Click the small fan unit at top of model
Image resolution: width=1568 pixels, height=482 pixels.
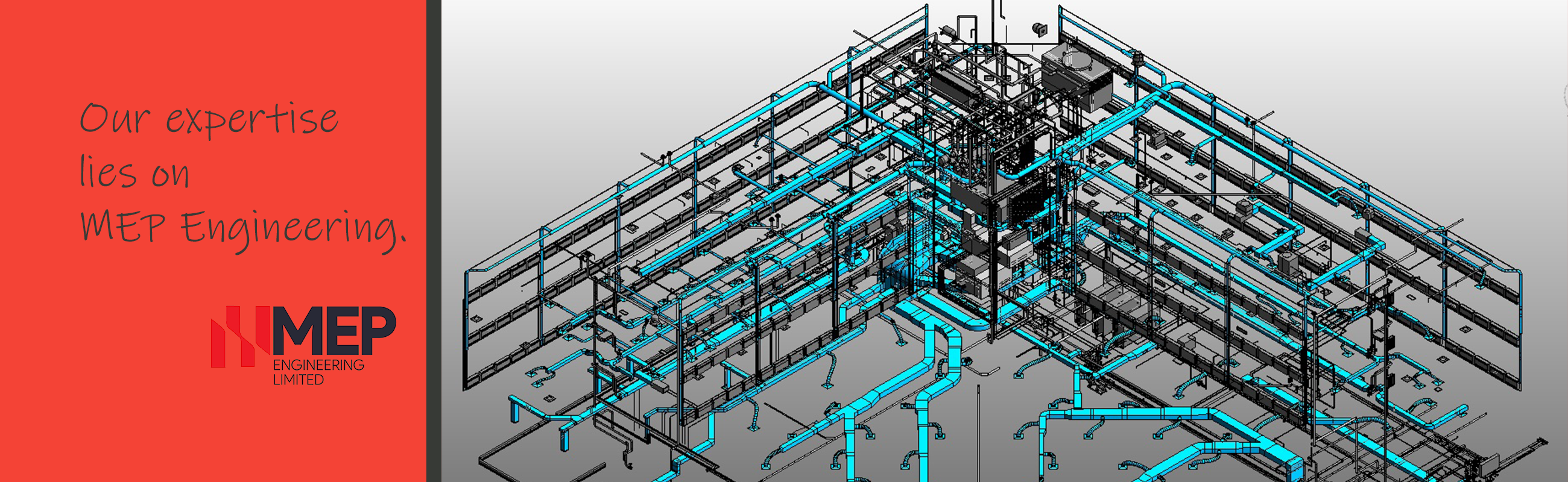[x=1038, y=28]
